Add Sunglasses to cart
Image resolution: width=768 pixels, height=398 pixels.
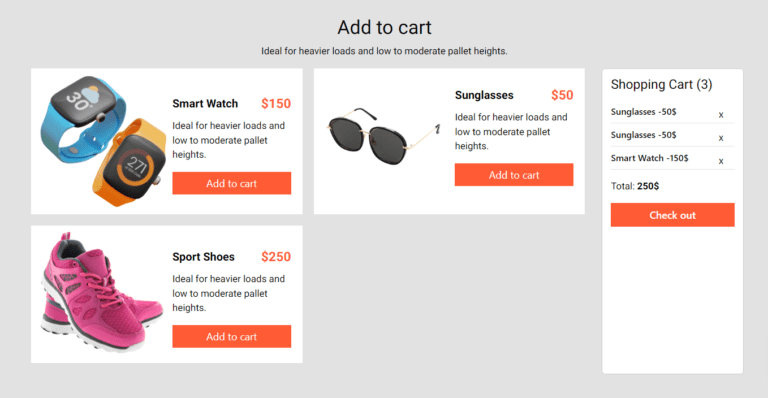tap(514, 175)
